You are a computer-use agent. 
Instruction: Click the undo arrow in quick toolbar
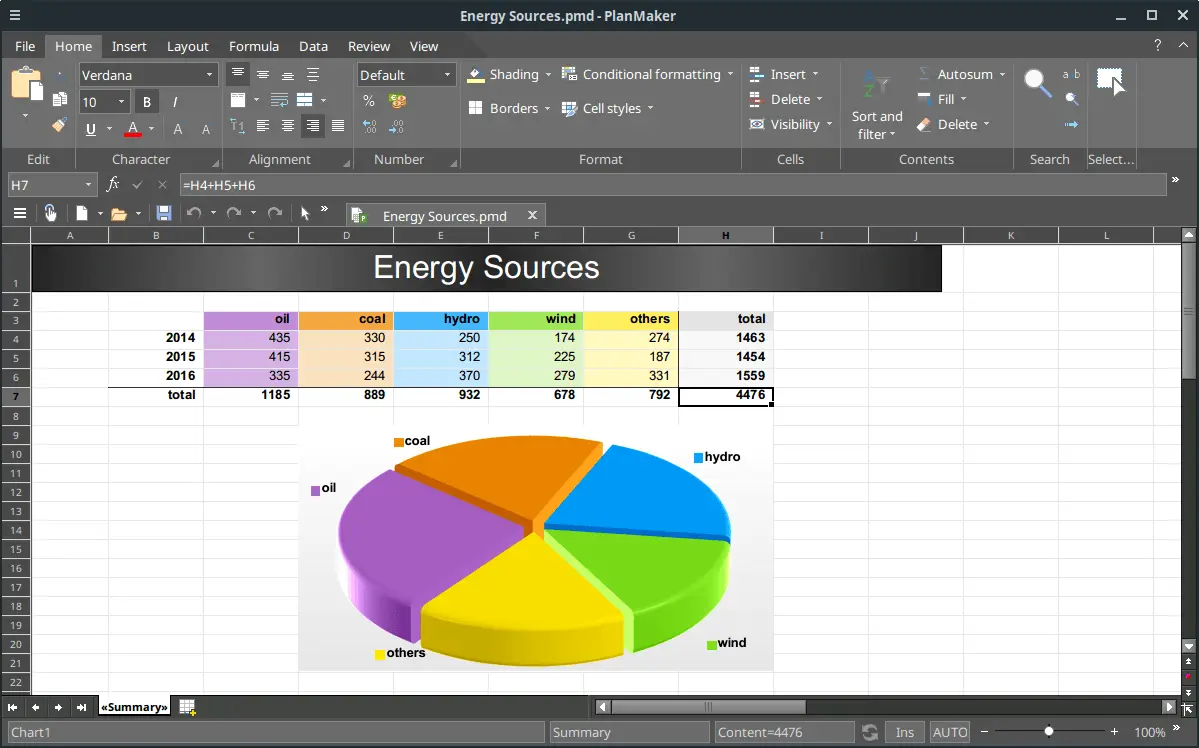(194, 213)
